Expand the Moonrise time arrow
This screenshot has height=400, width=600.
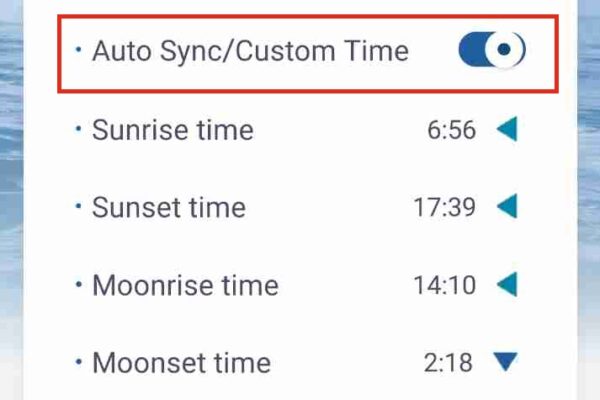point(508,284)
